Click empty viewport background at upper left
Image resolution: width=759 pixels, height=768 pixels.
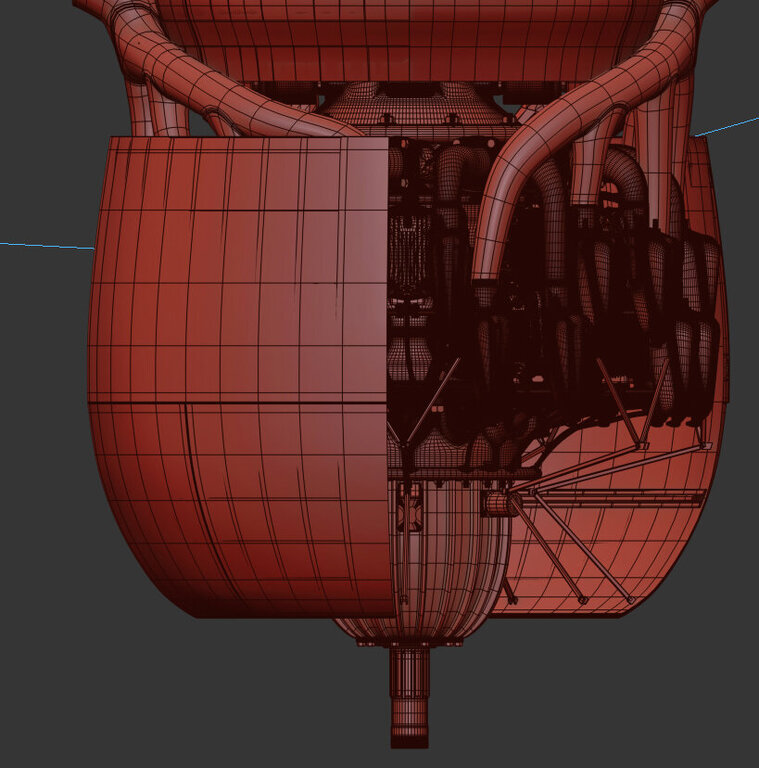[x=40, y=60]
